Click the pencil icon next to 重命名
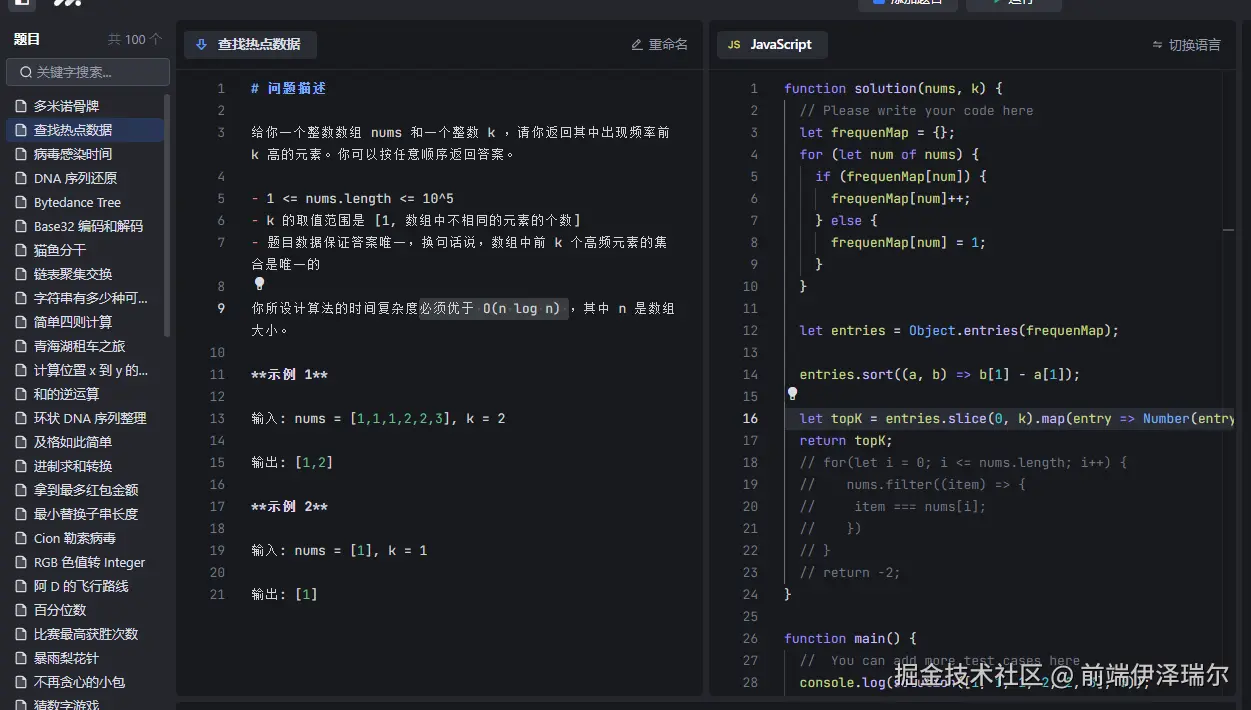The image size is (1251, 710). click(x=636, y=44)
